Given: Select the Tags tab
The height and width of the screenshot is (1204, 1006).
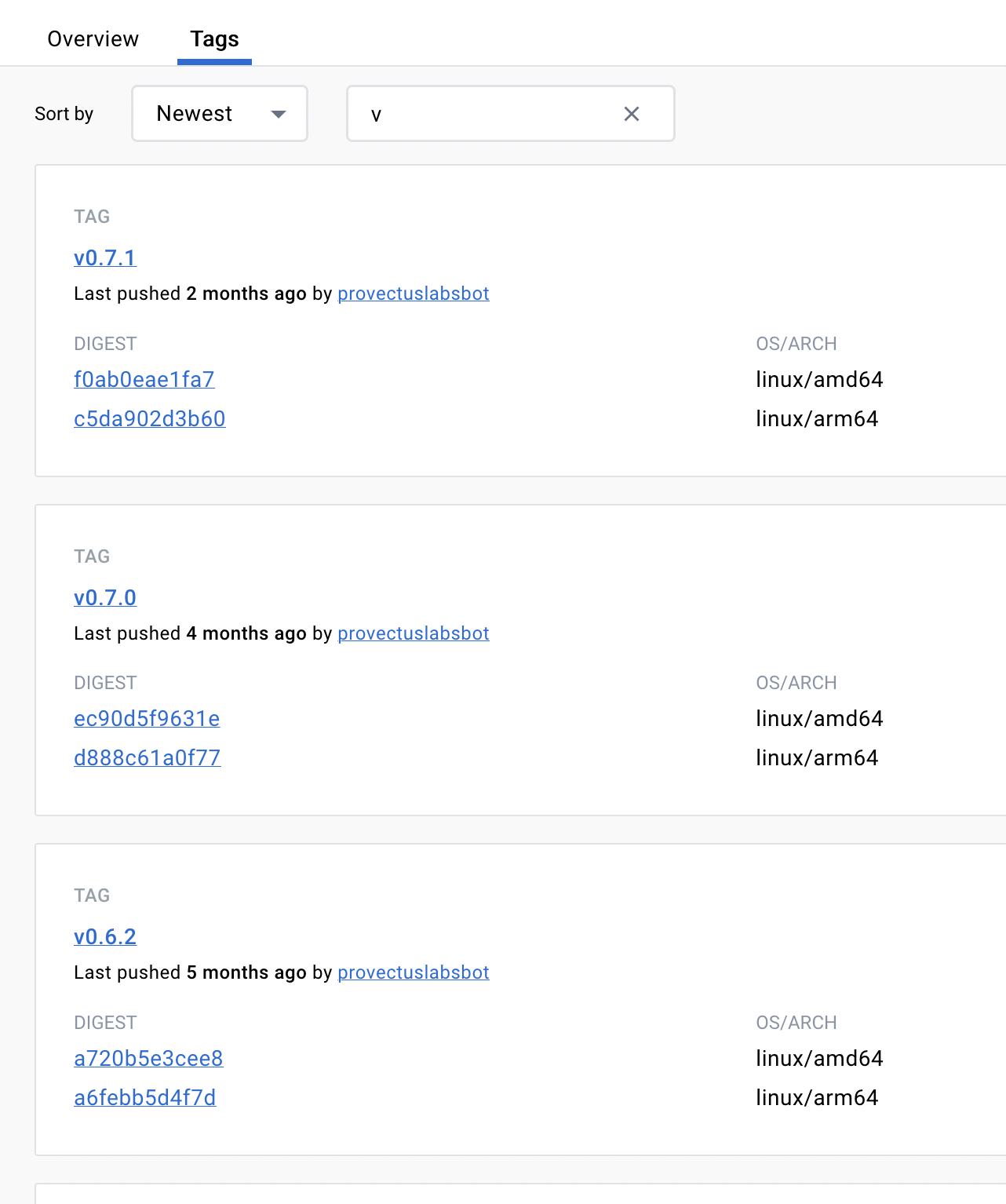Looking at the screenshot, I should (x=213, y=38).
